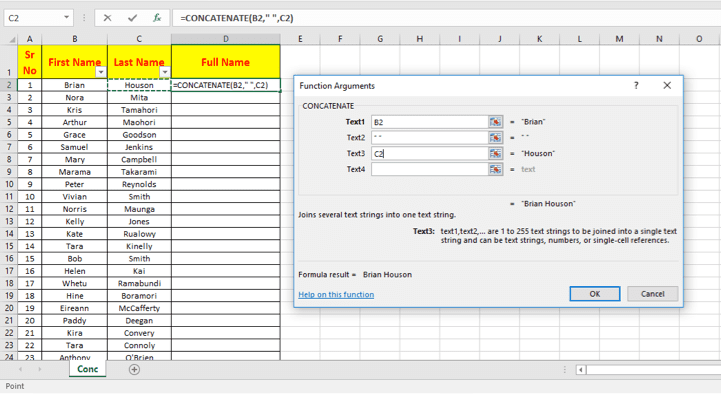Click the Cancel formula X icon in formula bar
The image size is (721, 394).
107,18
